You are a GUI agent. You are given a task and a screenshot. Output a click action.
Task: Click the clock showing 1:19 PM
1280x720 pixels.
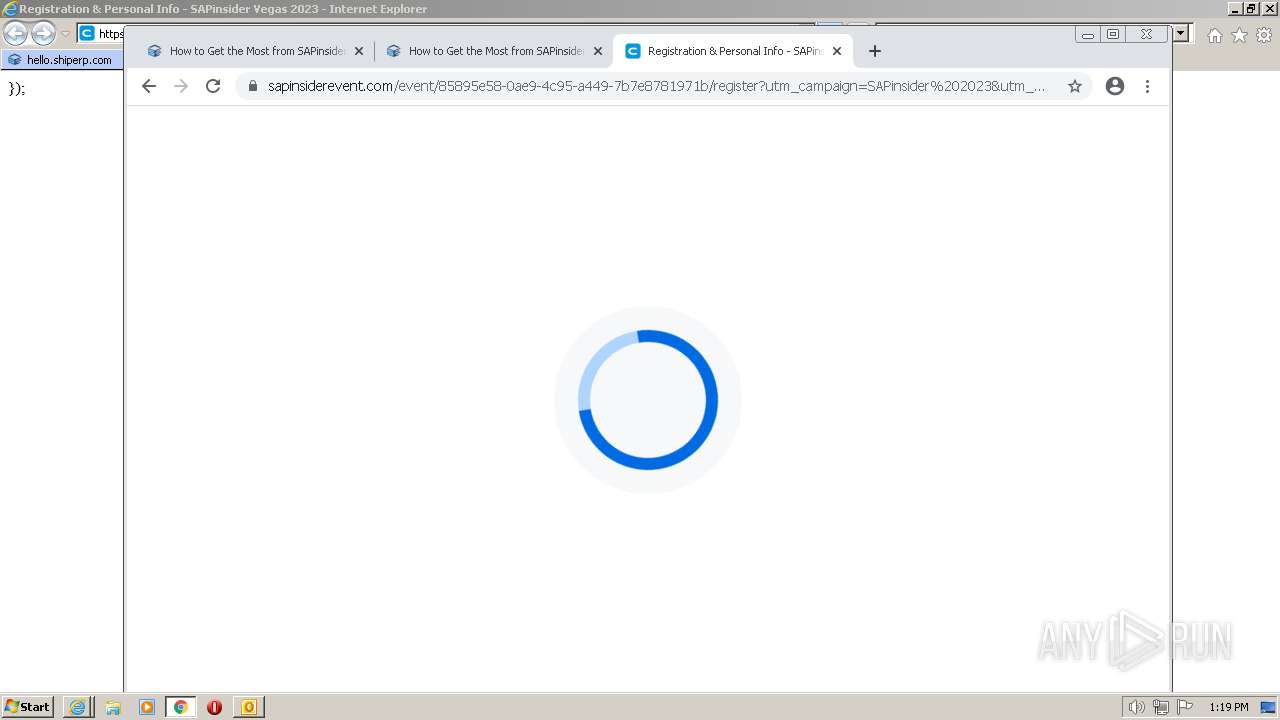pyautogui.click(x=1228, y=707)
